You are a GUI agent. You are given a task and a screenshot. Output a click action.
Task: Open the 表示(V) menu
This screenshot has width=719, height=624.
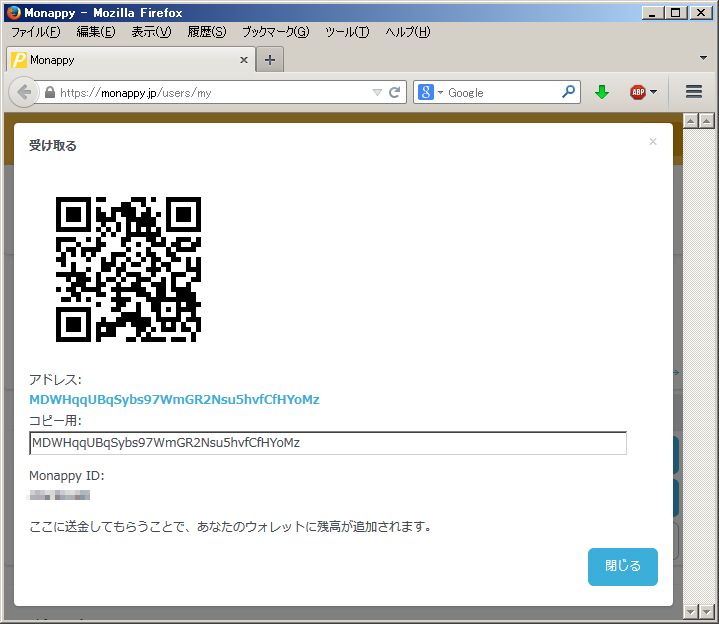tap(151, 32)
